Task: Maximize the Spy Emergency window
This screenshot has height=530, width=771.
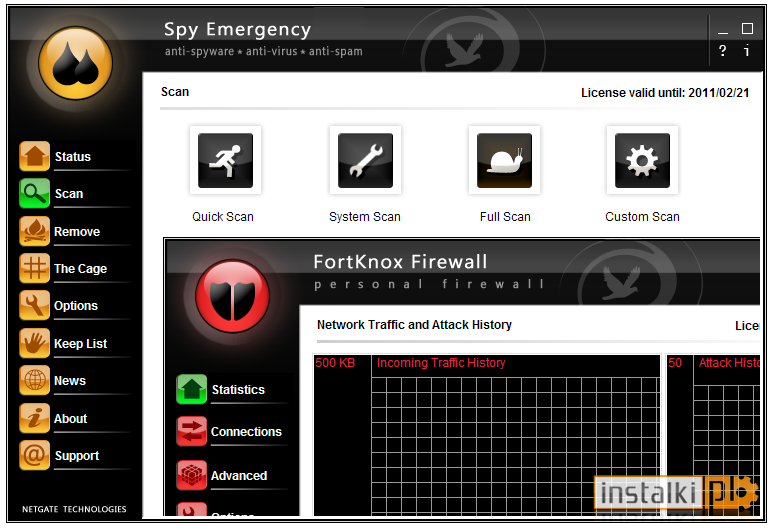Action: click(x=747, y=29)
